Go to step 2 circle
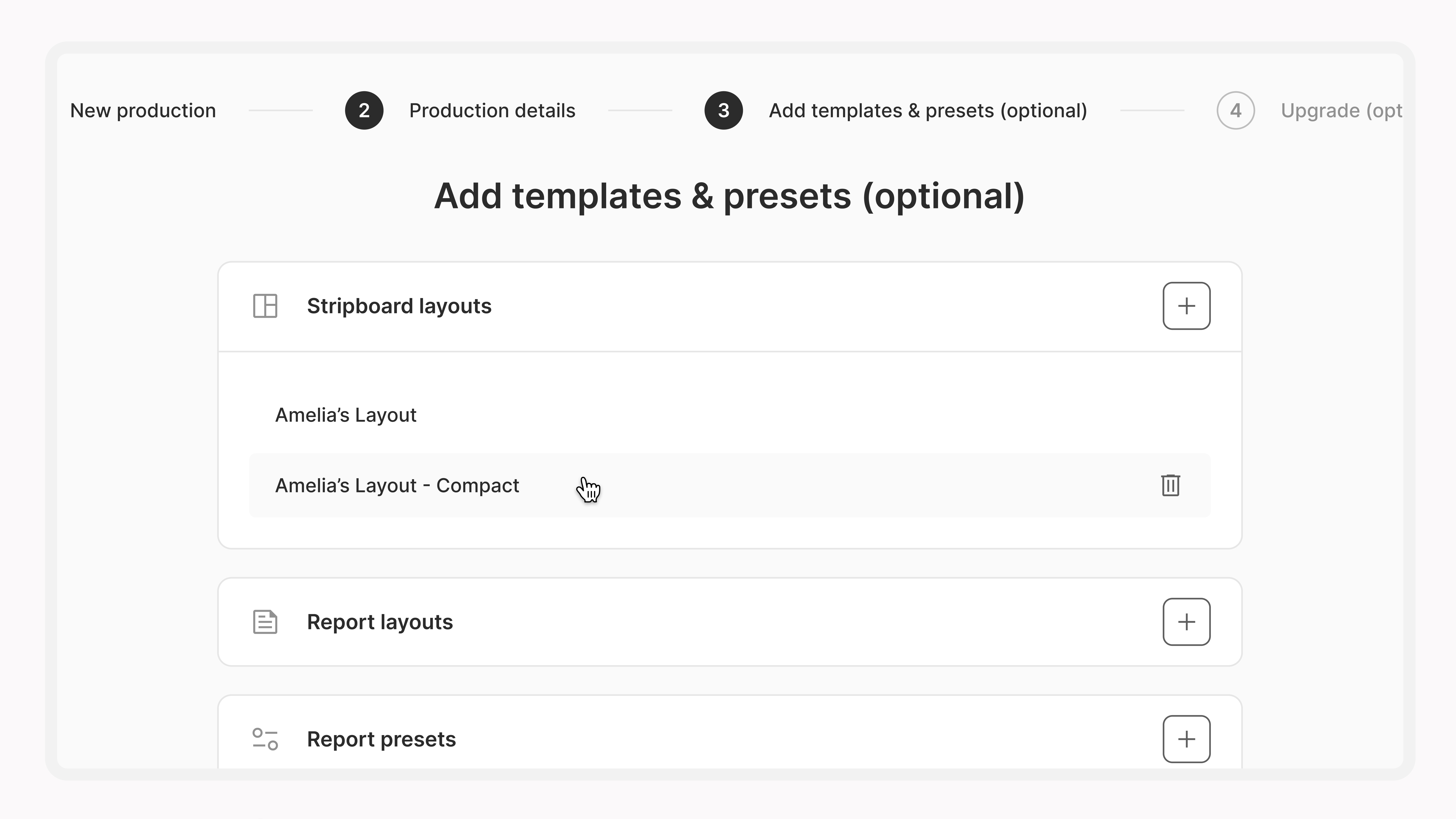This screenshot has width=1456, height=819. pos(364,110)
